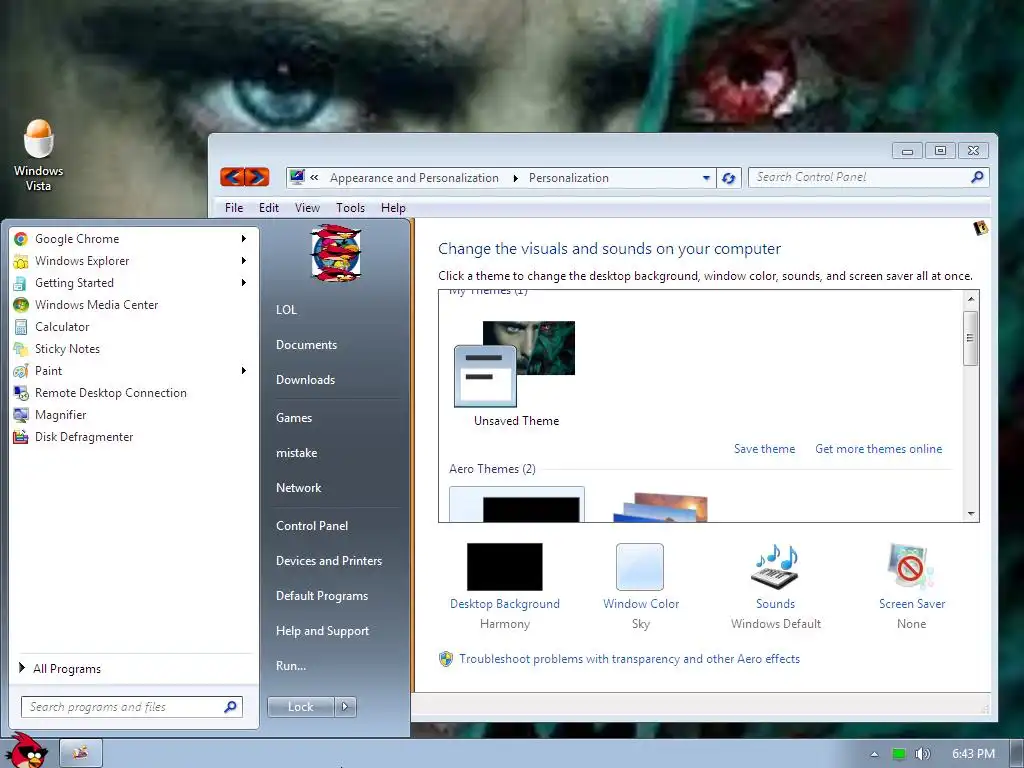The image size is (1024, 768).
Task: Open Documents from Start menu
Action: point(306,345)
